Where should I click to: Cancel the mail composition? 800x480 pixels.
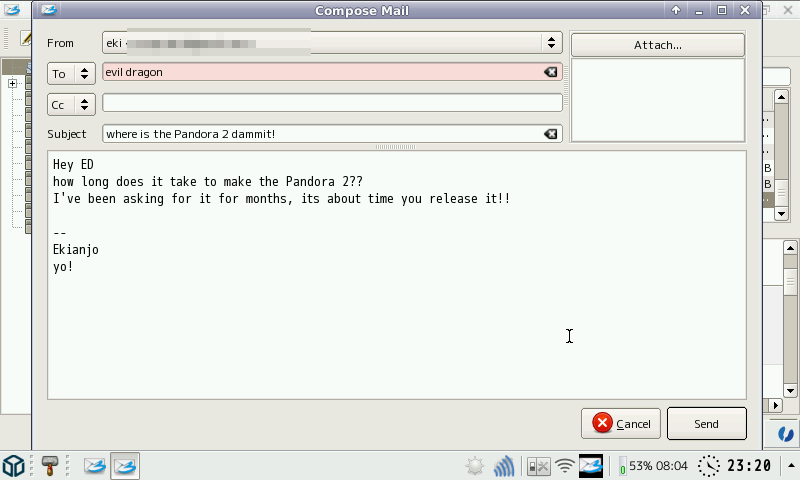tap(620, 424)
